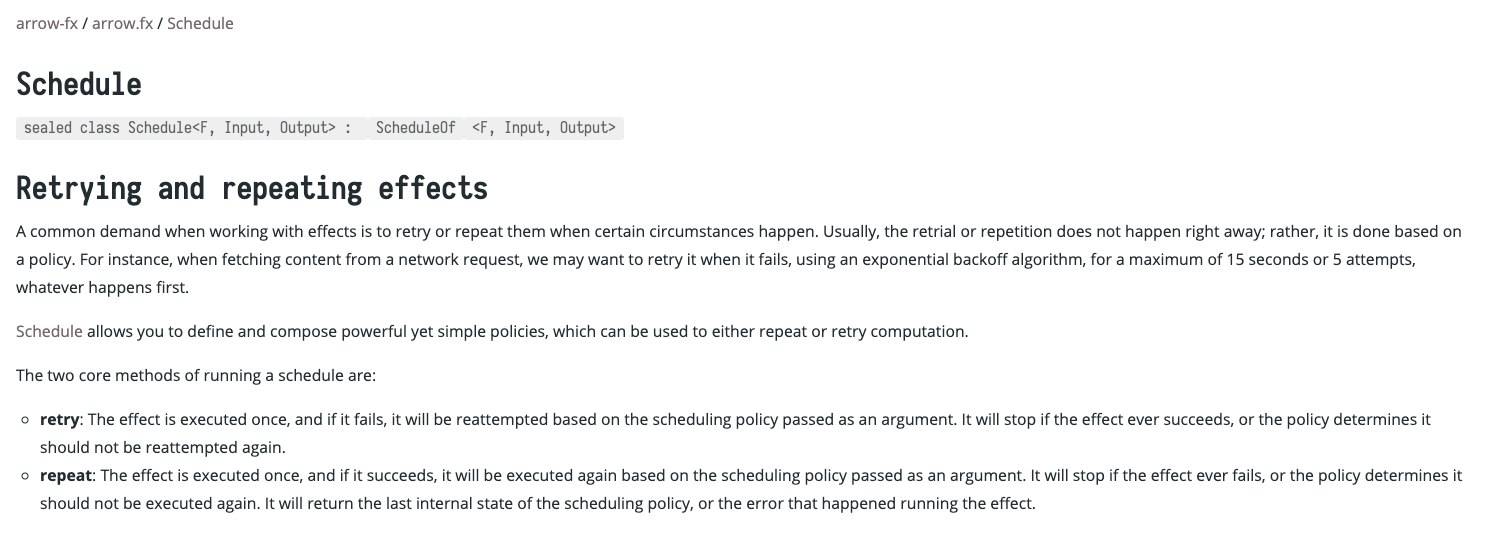Click the bold repeat term

(x=66, y=476)
